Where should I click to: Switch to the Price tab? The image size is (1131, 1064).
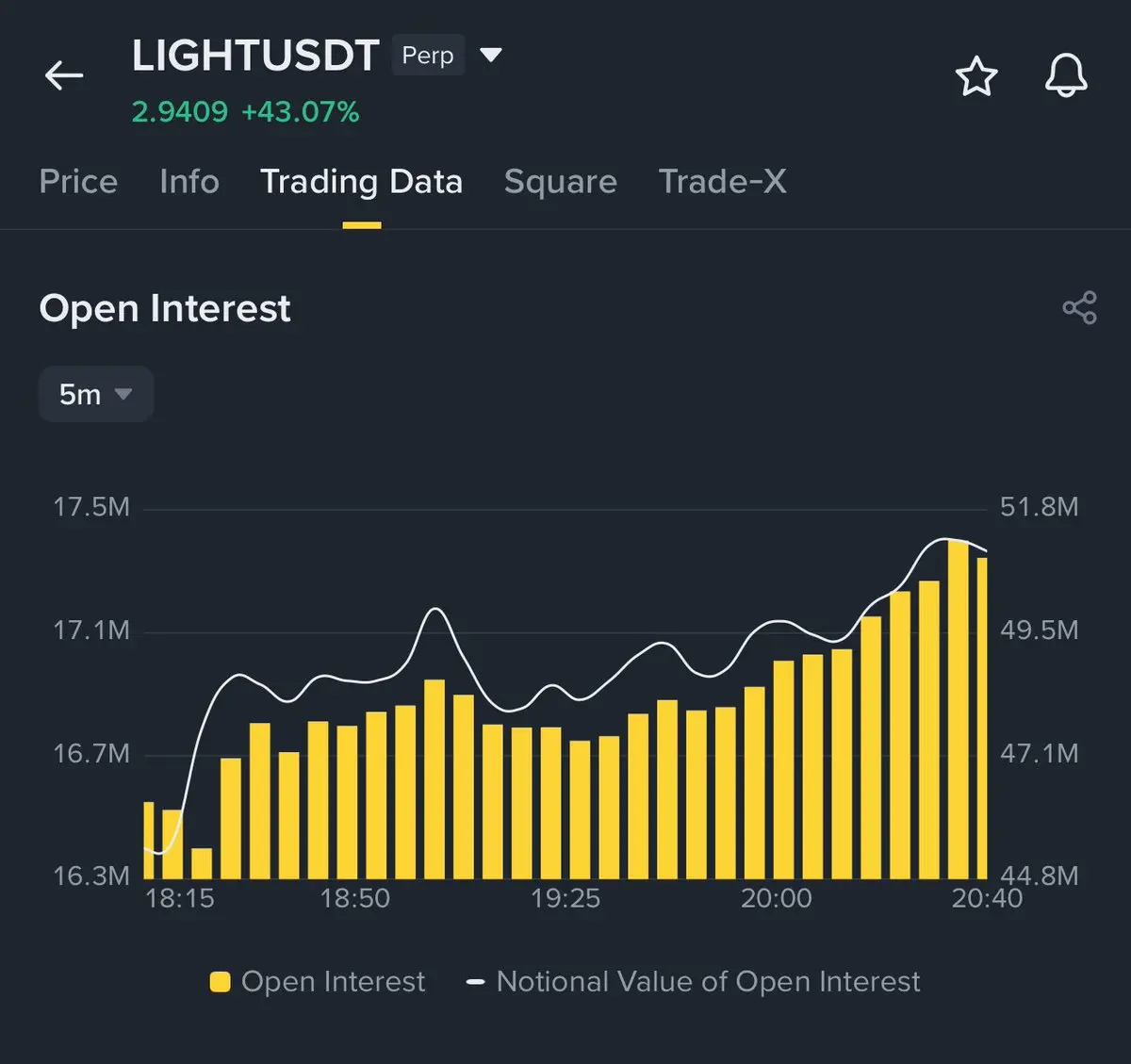click(x=78, y=181)
